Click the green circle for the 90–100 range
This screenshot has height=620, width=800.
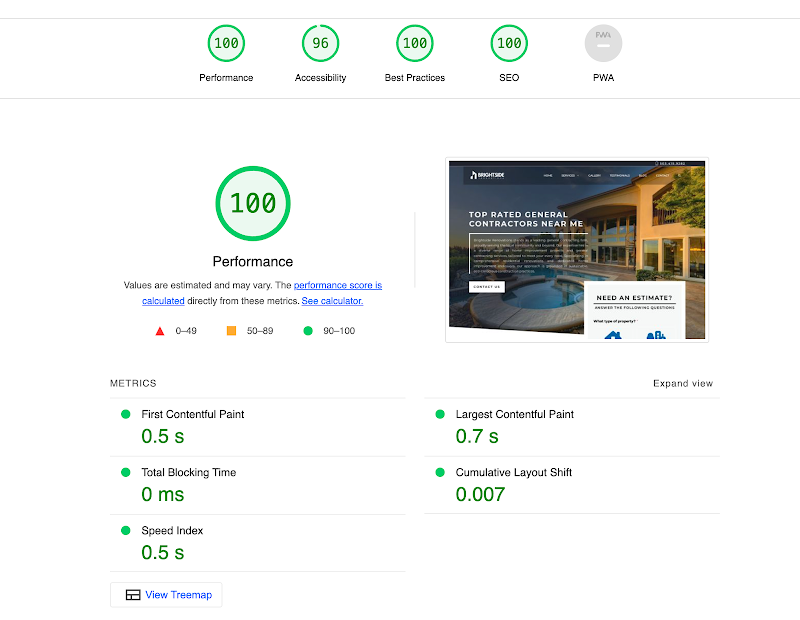pyautogui.click(x=308, y=329)
